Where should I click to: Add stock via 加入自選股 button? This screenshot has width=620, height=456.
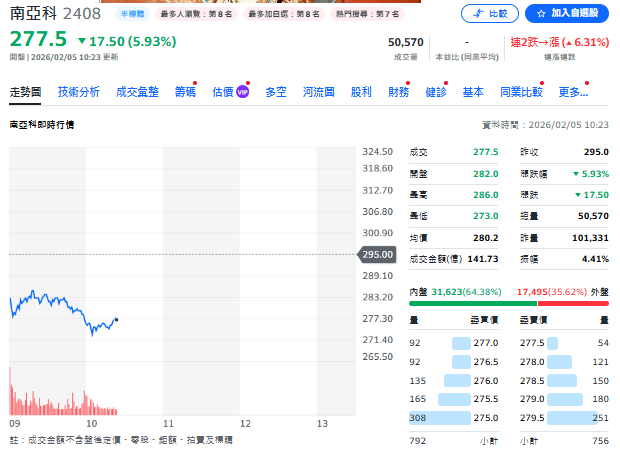point(566,13)
